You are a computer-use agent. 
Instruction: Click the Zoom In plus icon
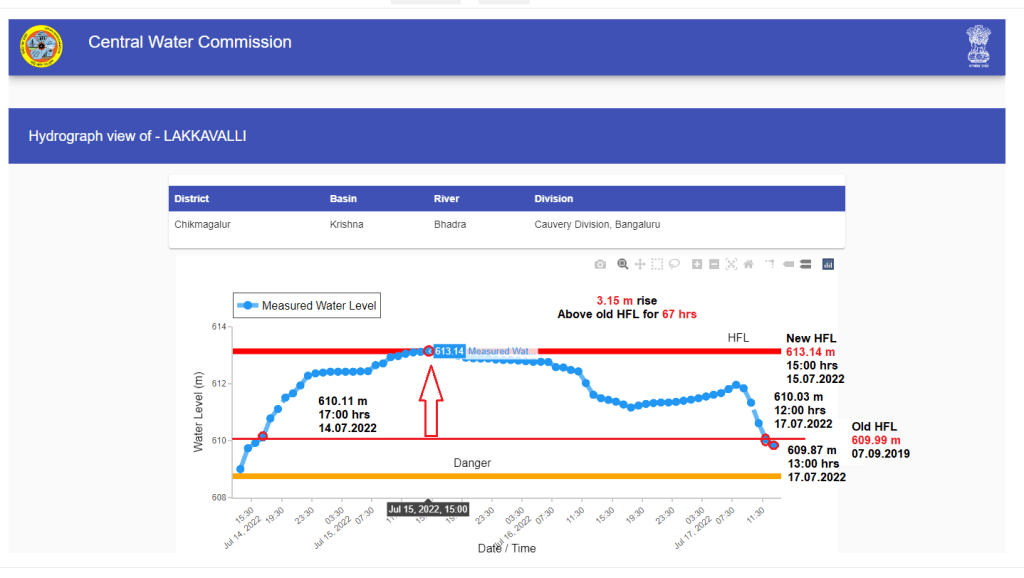tap(697, 264)
